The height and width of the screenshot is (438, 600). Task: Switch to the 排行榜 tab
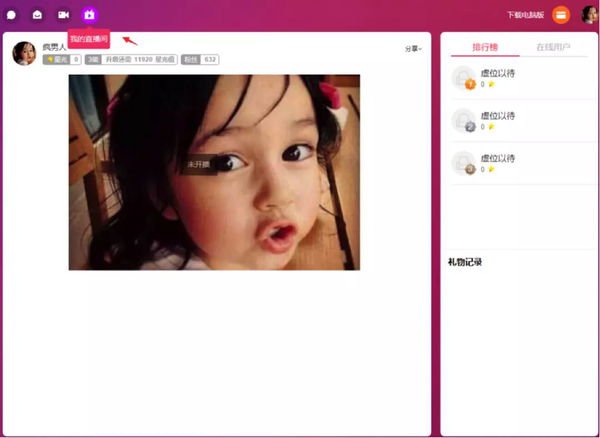[x=485, y=47]
